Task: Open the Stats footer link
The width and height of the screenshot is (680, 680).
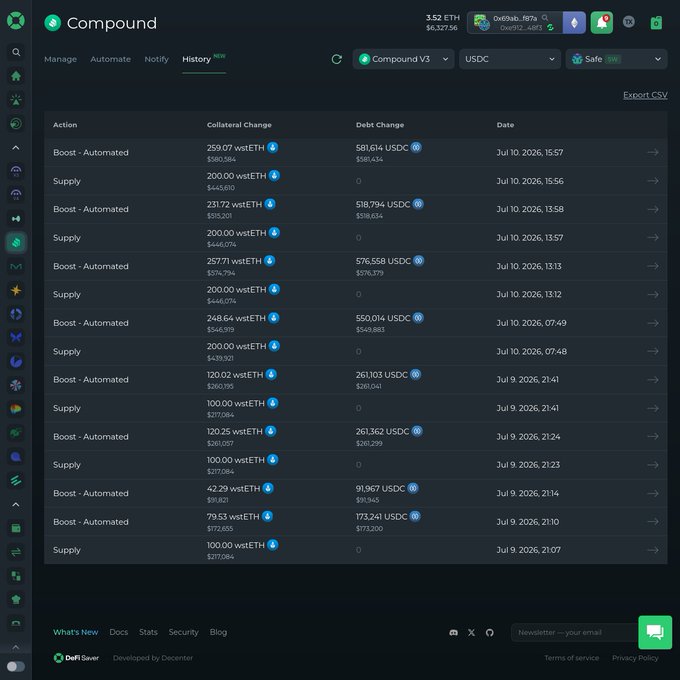Action: [x=148, y=632]
